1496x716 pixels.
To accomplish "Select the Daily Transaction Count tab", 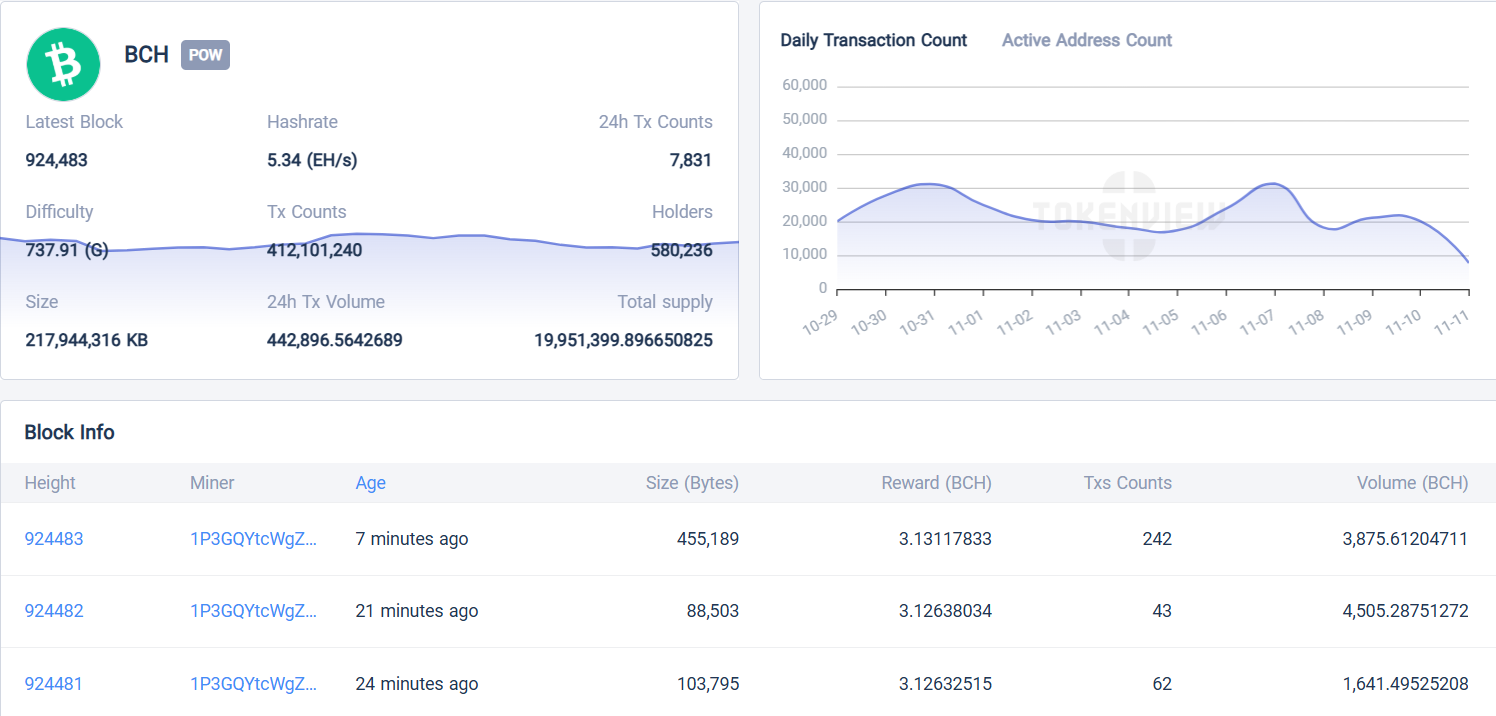I will pos(874,40).
